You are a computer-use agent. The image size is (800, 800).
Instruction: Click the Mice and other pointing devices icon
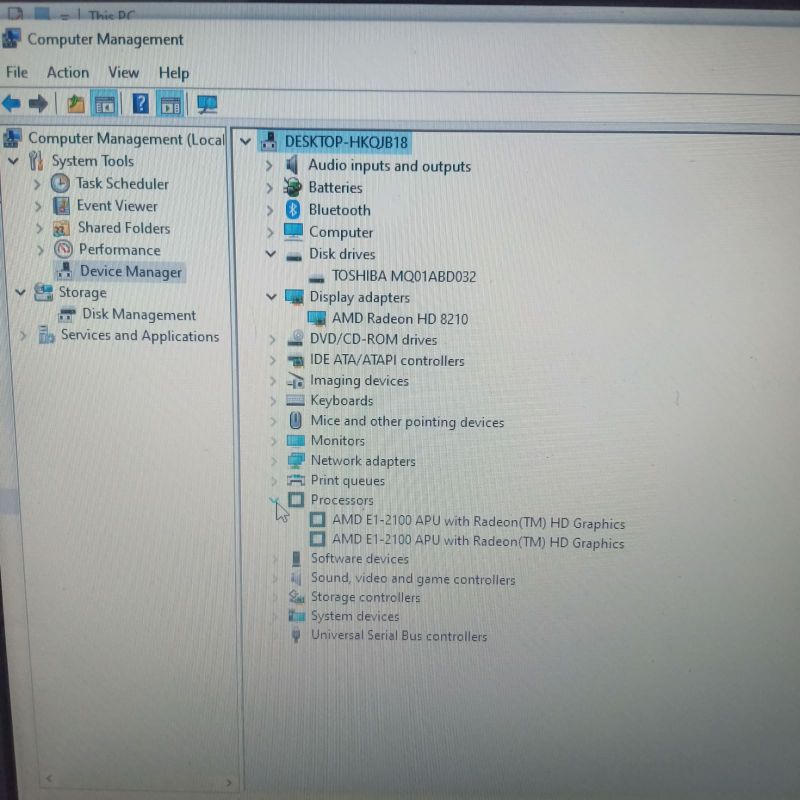click(295, 421)
